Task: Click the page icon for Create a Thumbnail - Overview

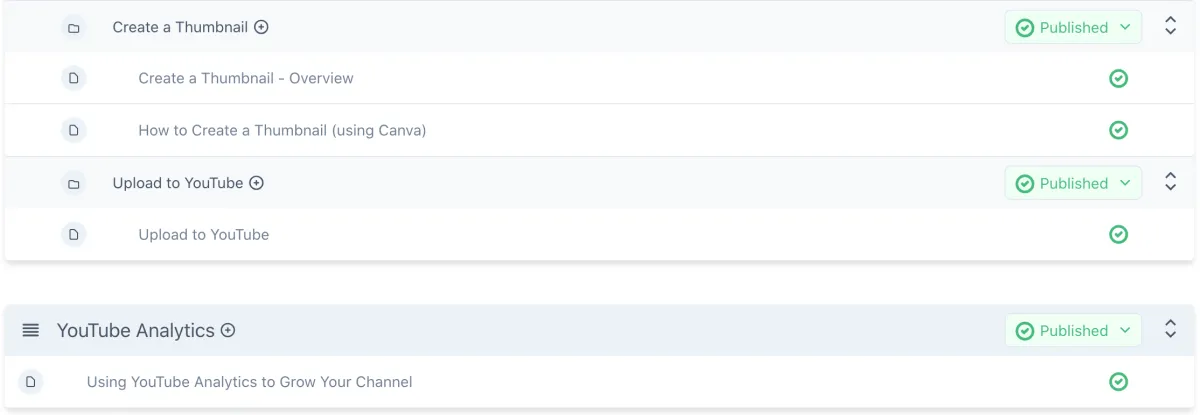Action: tap(73, 78)
